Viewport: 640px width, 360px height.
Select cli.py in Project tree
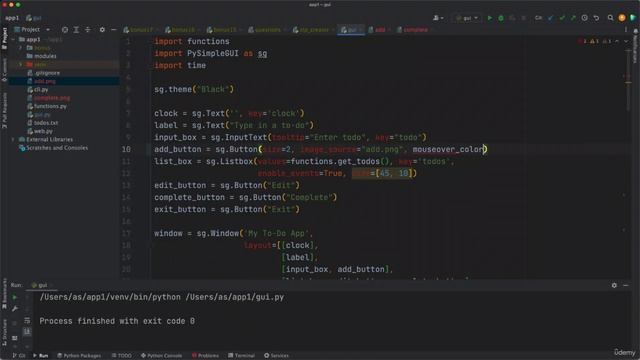coord(38,89)
